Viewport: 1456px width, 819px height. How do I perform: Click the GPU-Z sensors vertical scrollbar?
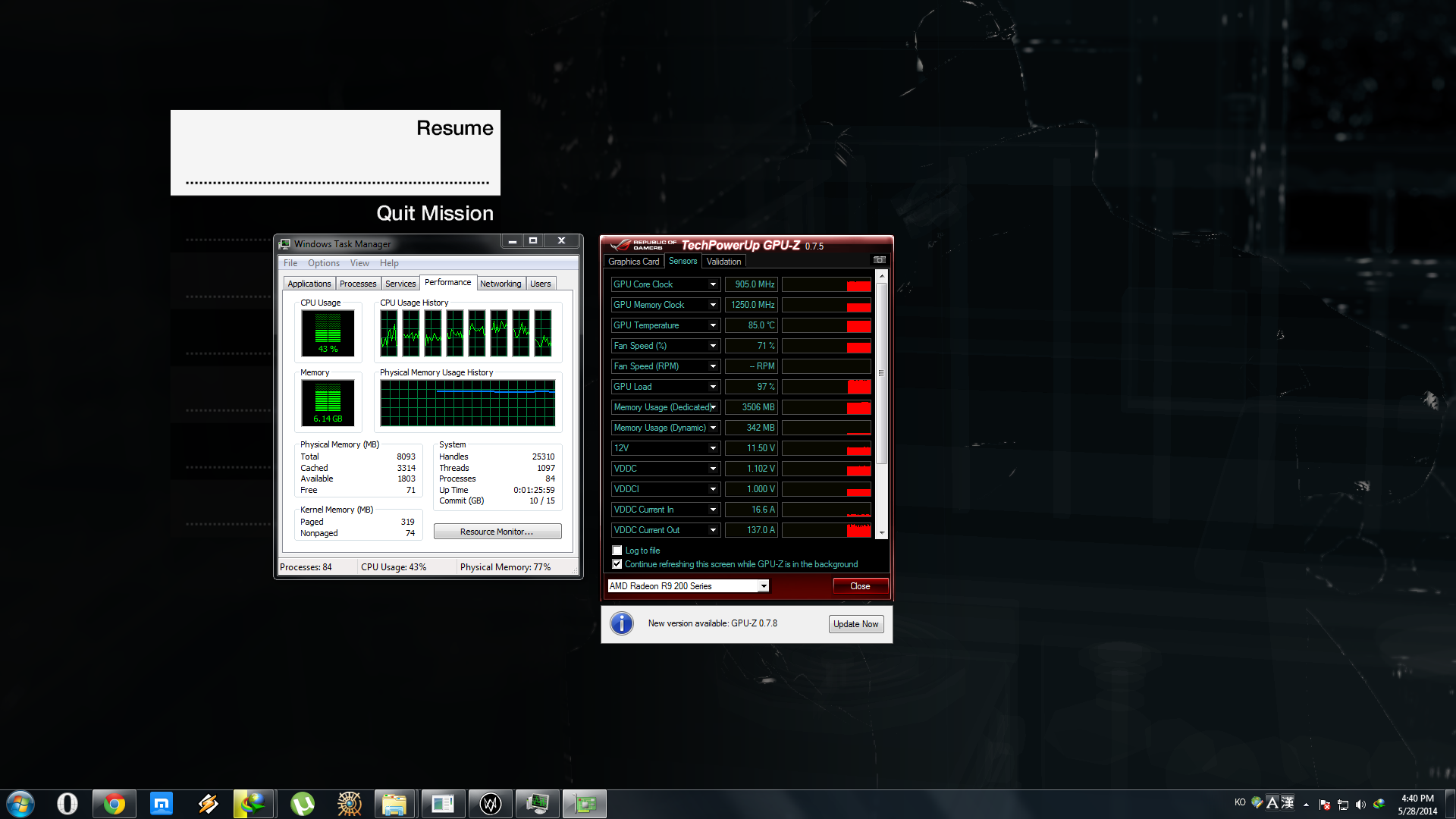pos(881,372)
